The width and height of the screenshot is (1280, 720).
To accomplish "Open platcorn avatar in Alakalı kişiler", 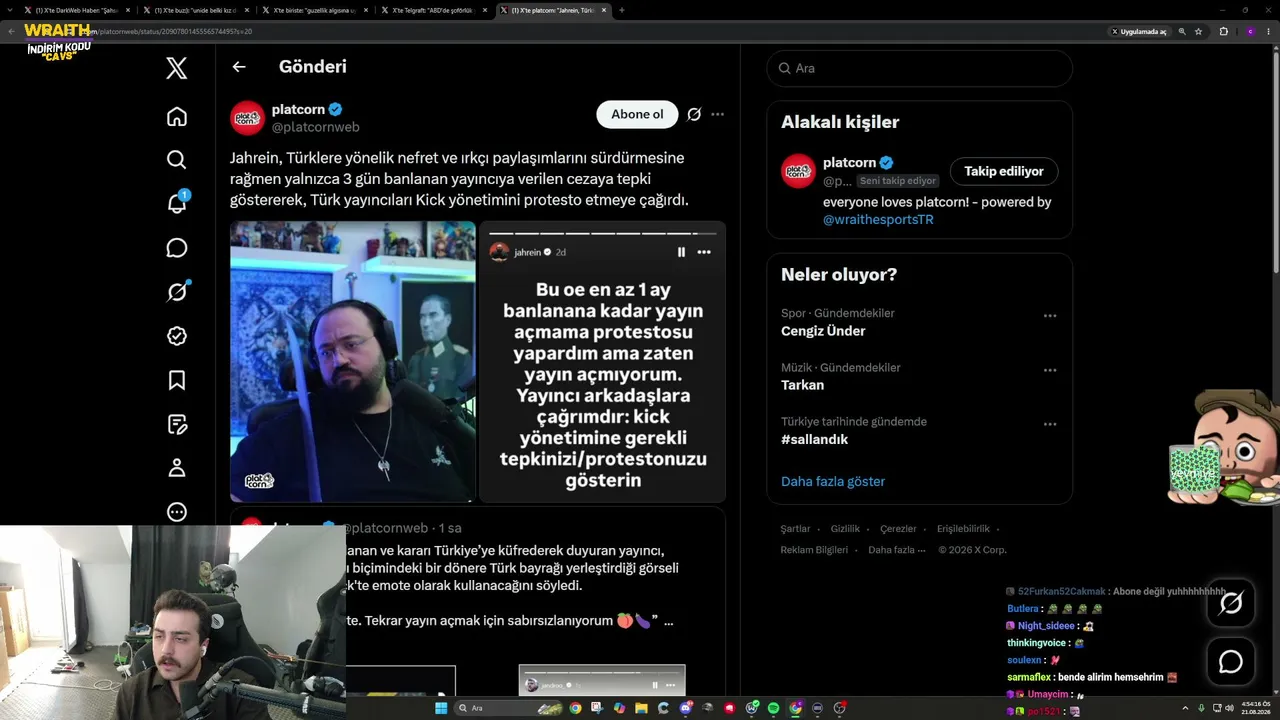I will pyautogui.click(x=798, y=171).
